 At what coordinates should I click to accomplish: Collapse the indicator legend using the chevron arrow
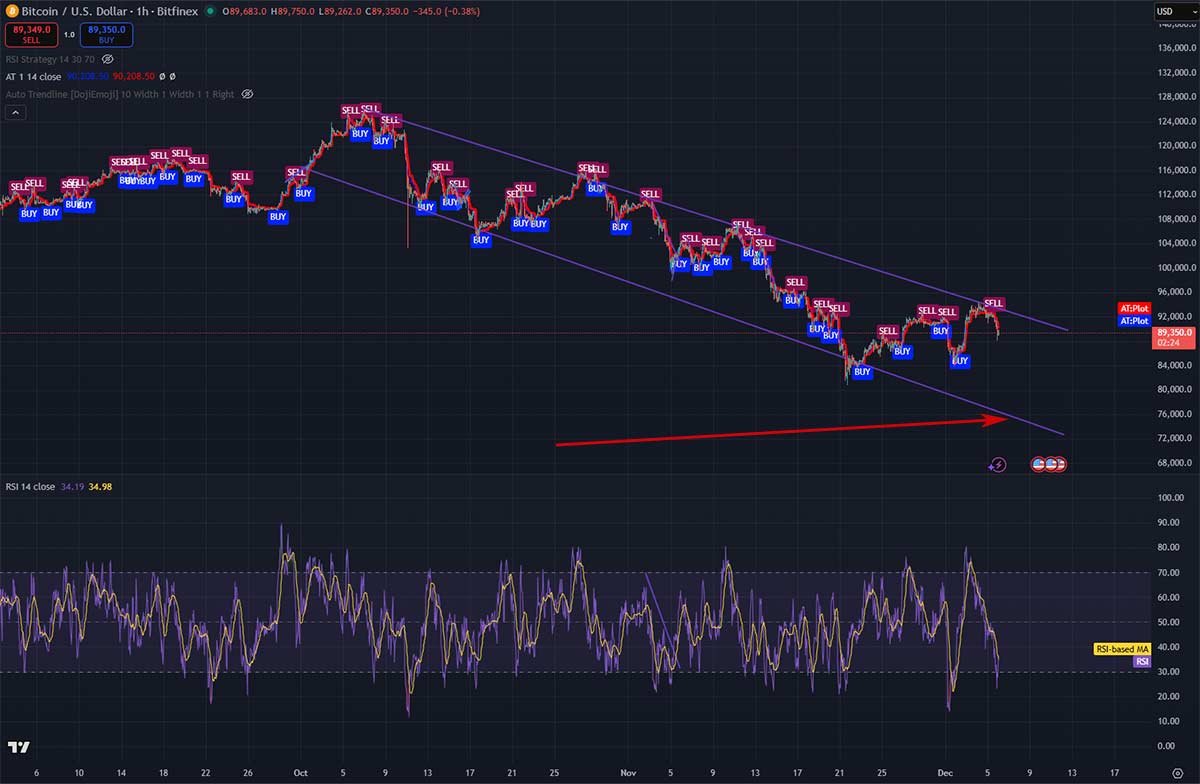[16, 112]
